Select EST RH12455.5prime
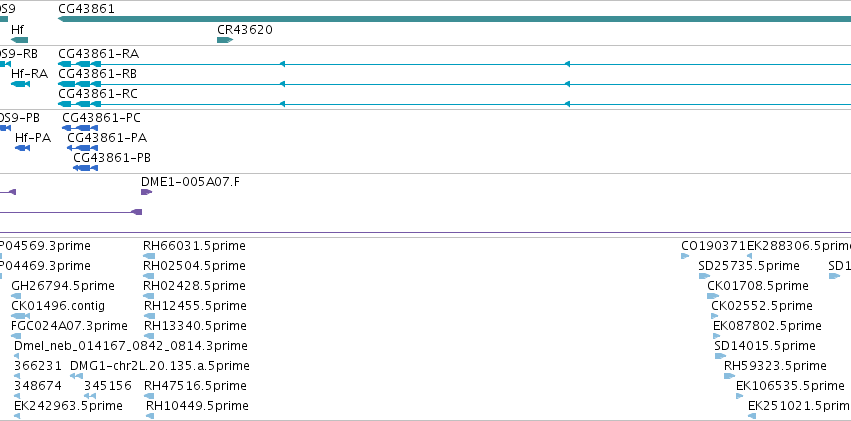 pyautogui.click(x=195, y=306)
